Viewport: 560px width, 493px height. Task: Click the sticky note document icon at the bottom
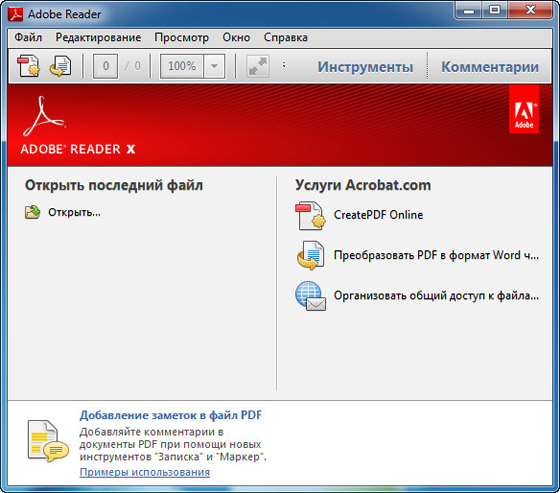pos(48,441)
